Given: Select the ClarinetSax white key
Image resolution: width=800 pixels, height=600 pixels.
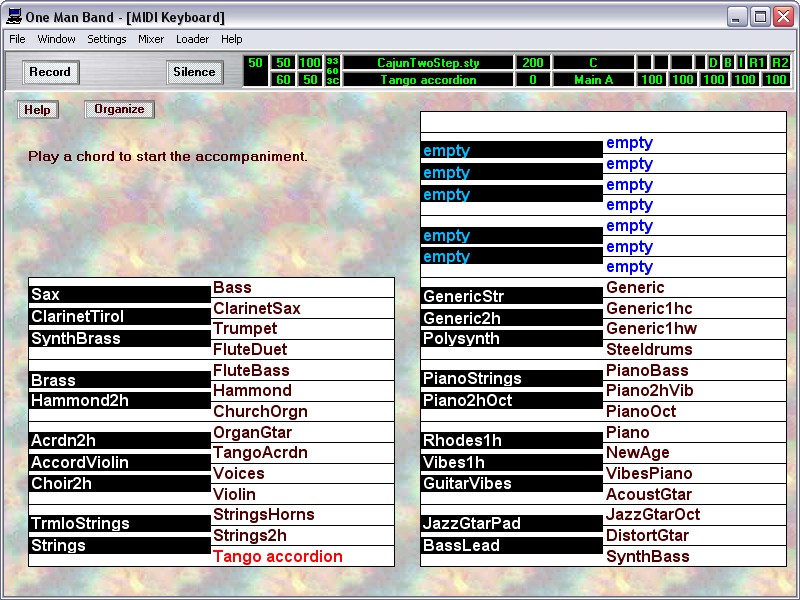Looking at the screenshot, I should click(303, 309).
